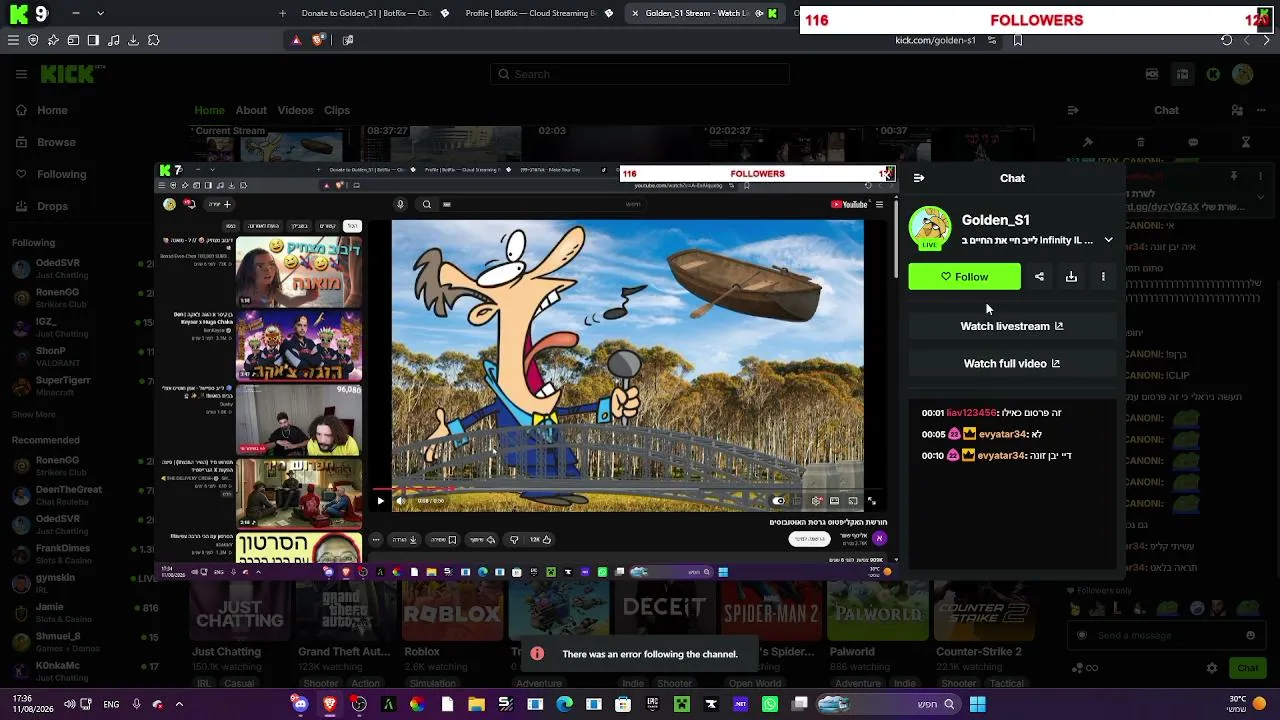Open WhatsApp from the Windows taskbar
This screenshot has width=1280, height=720.
point(769,704)
